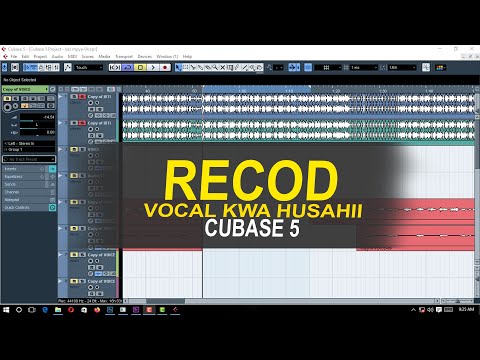Viewport: 480px width, 360px height.
Task: Open File Explorer from the taskbar
Action: [x=58, y=310]
